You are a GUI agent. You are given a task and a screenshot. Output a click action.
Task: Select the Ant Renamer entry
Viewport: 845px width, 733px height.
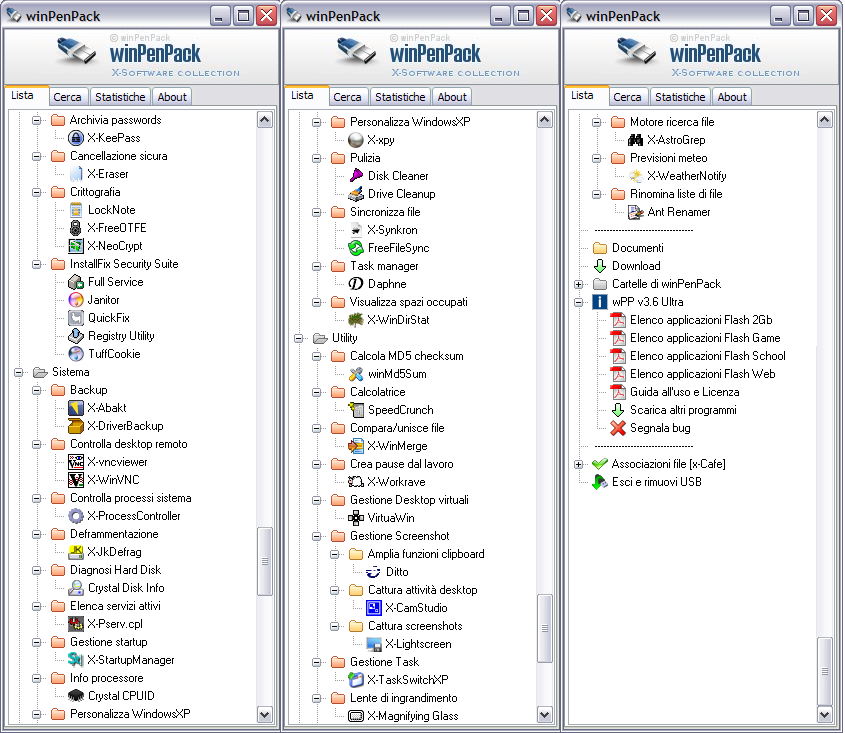(679, 212)
